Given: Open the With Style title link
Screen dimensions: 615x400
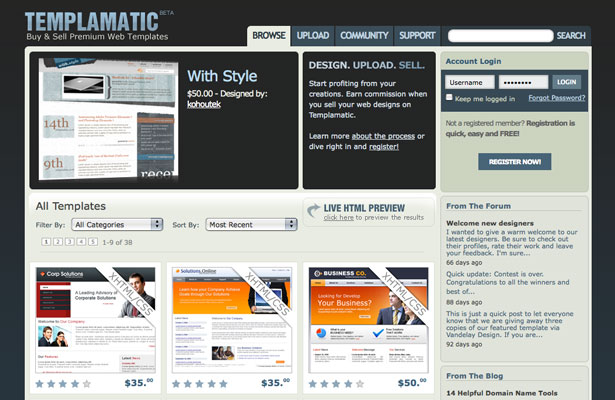Looking at the screenshot, I should pos(222,76).
